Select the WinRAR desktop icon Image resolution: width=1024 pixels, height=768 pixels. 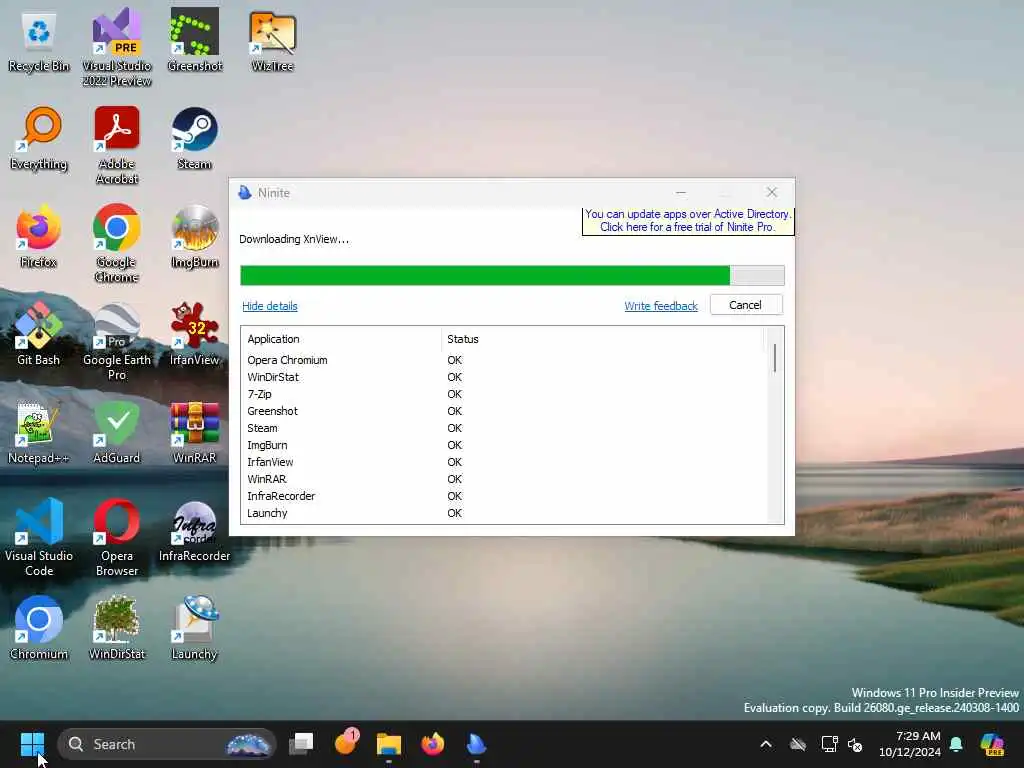195,432
